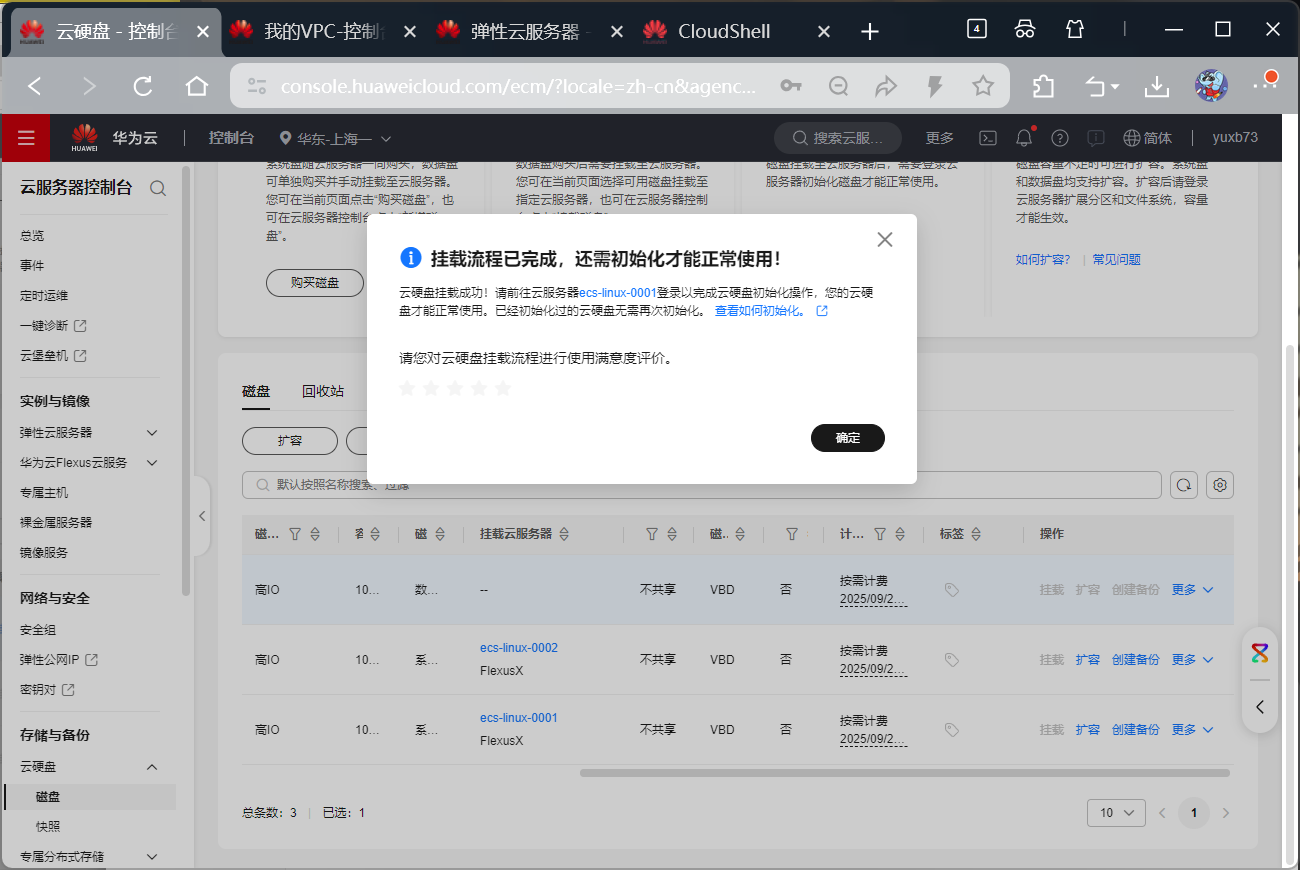This screenshot has height=870, width=1300.
Task: Open ecs-linux-0001 link in dialog
Action: 618,293
